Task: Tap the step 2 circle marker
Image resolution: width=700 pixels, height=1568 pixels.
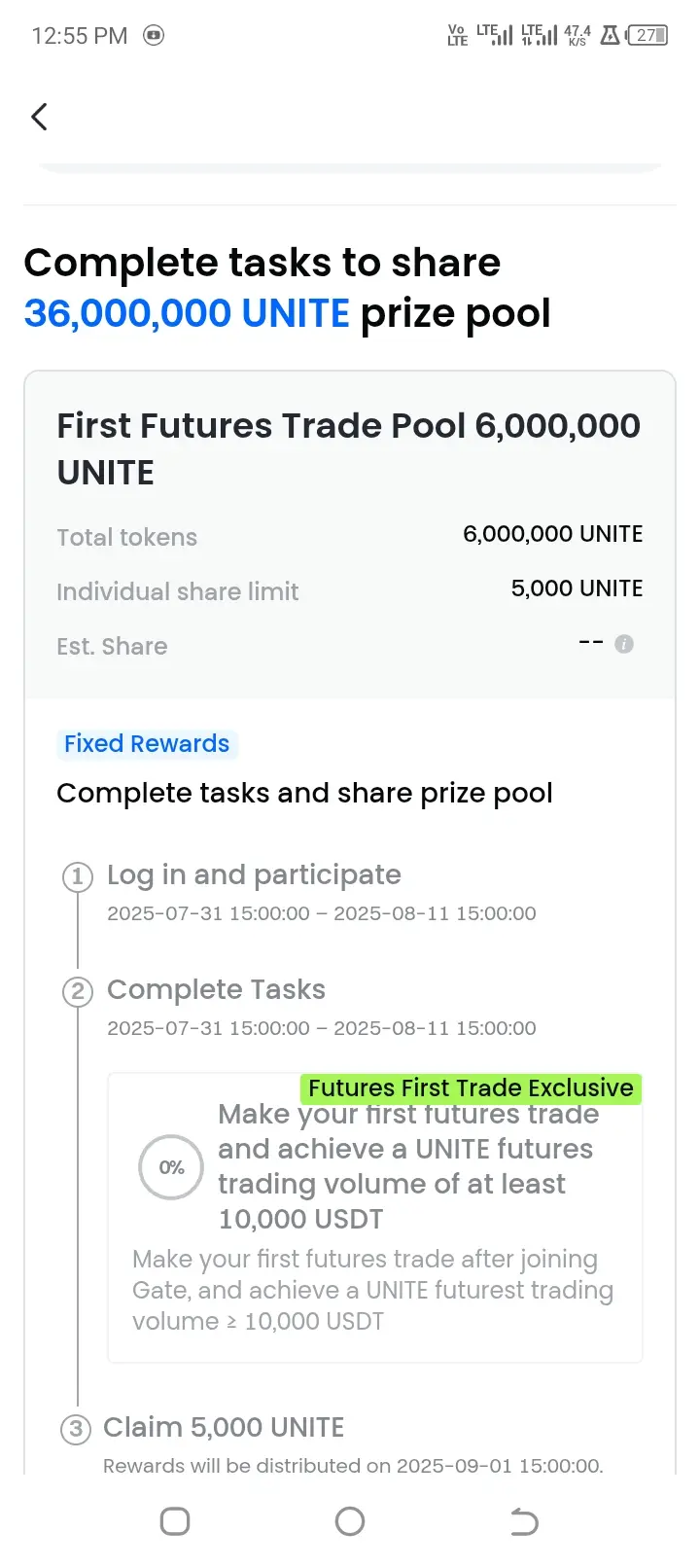Action: 78,992
